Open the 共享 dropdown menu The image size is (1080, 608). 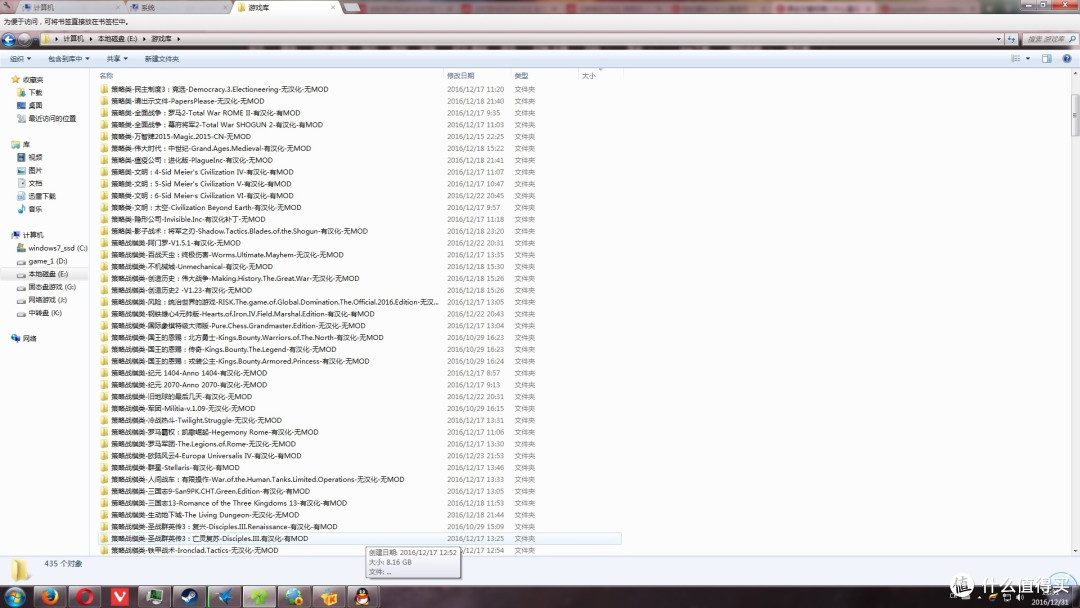pyautogui.click(x=117, y=59)
